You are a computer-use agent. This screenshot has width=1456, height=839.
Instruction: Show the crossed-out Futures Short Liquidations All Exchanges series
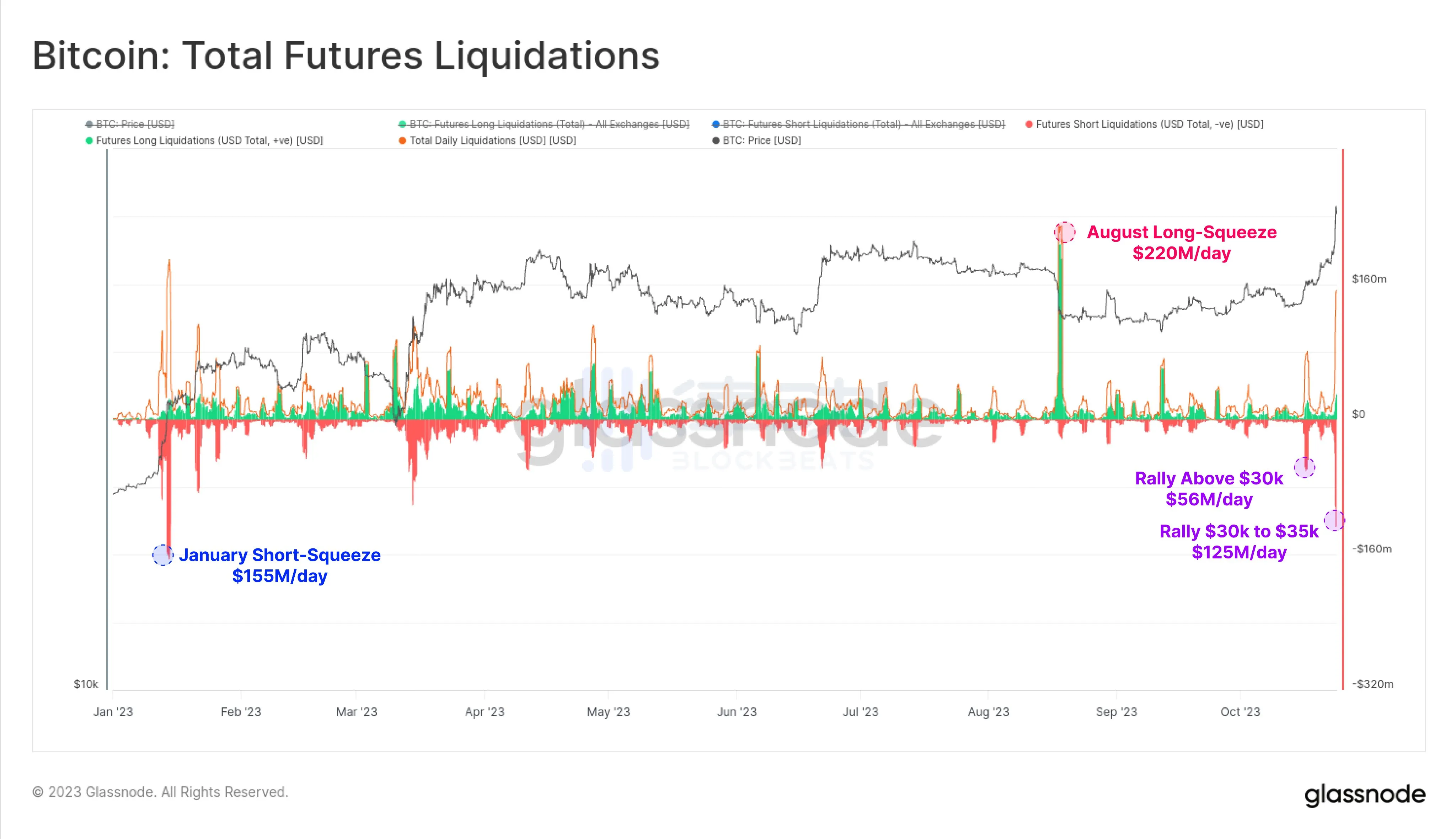(x=863, y=124)
